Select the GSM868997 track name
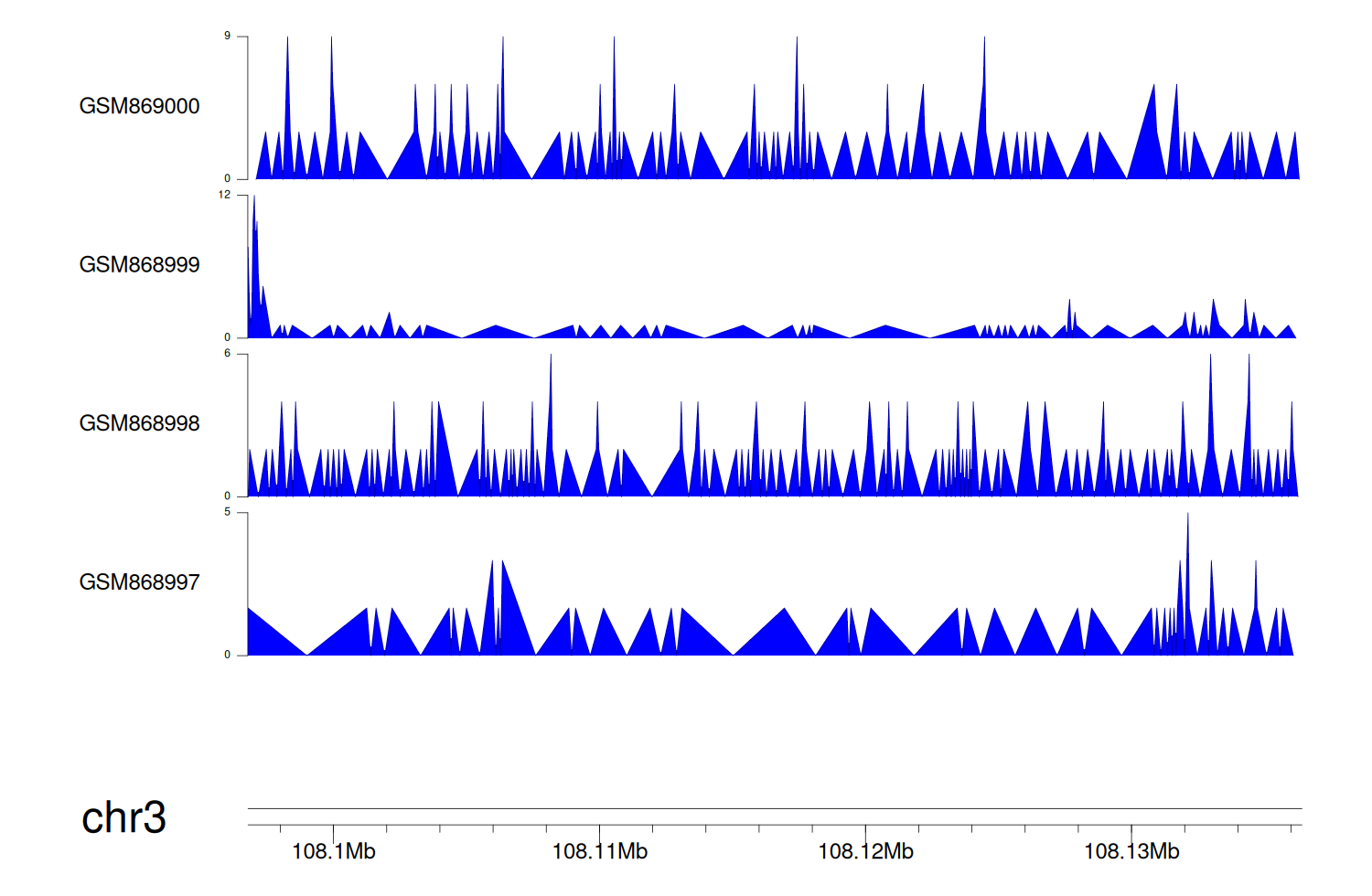 tap(139, 582)
